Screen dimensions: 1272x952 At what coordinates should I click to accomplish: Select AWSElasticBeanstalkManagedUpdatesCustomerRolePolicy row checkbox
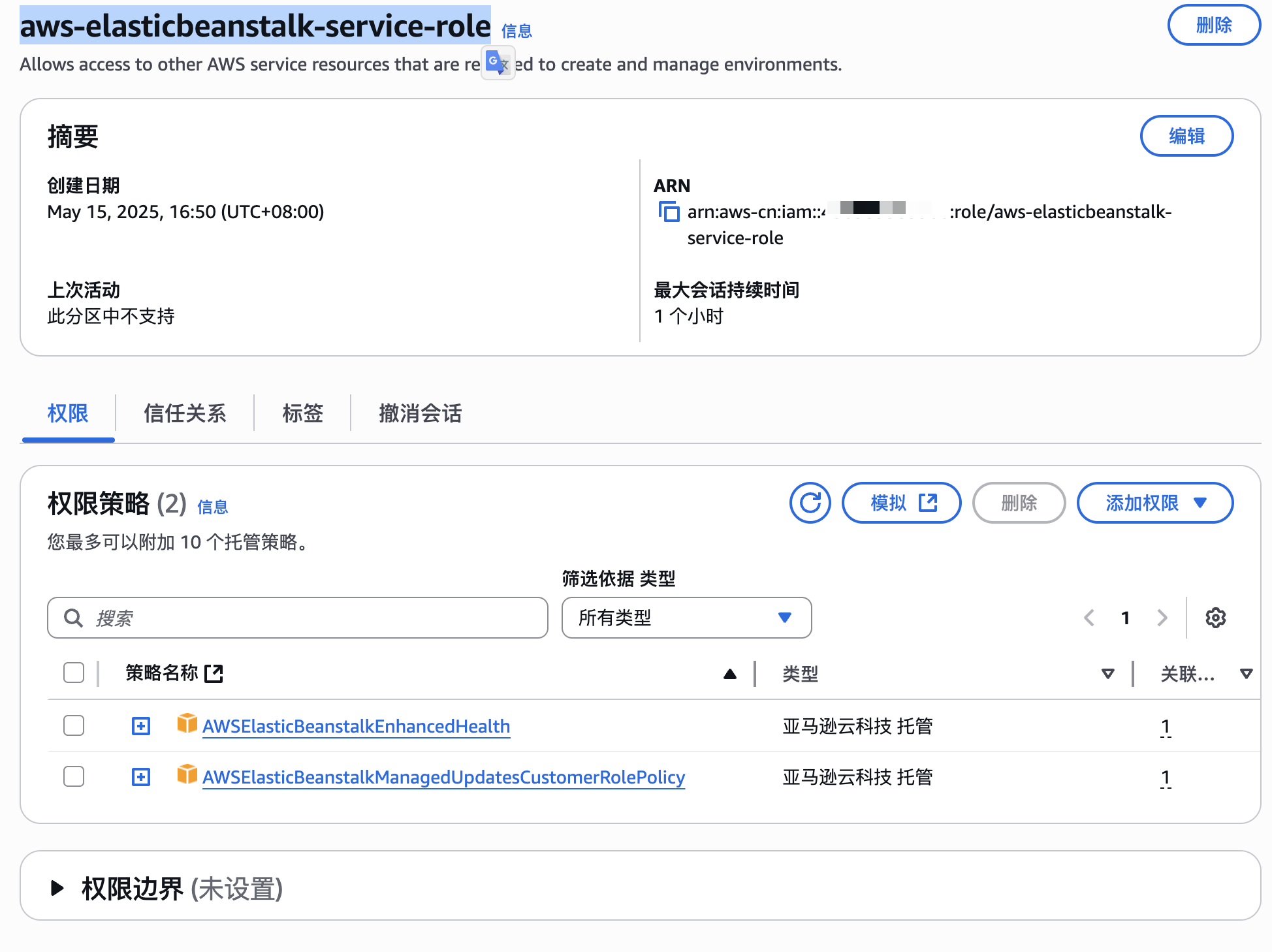[74, 776]
